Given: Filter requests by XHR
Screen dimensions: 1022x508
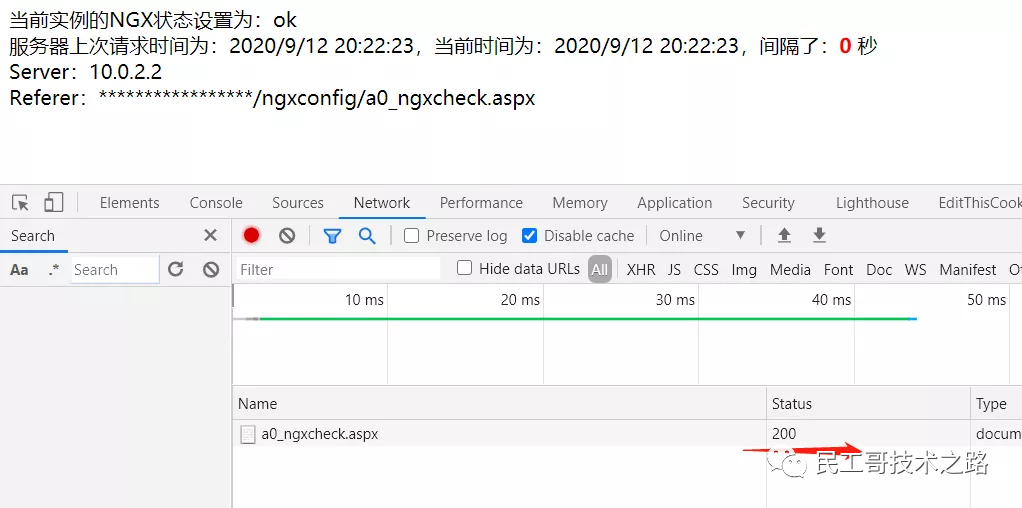Looking at the screenshot, I should tap(641, 269).
